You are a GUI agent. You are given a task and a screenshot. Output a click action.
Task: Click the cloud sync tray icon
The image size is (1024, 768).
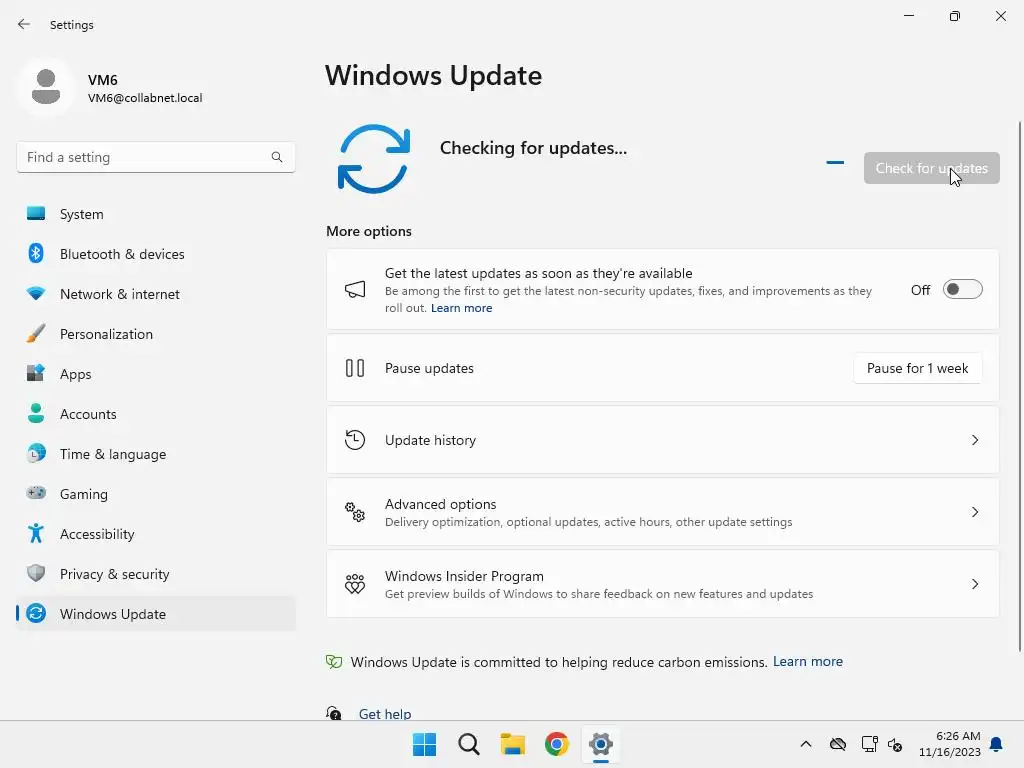838,744
